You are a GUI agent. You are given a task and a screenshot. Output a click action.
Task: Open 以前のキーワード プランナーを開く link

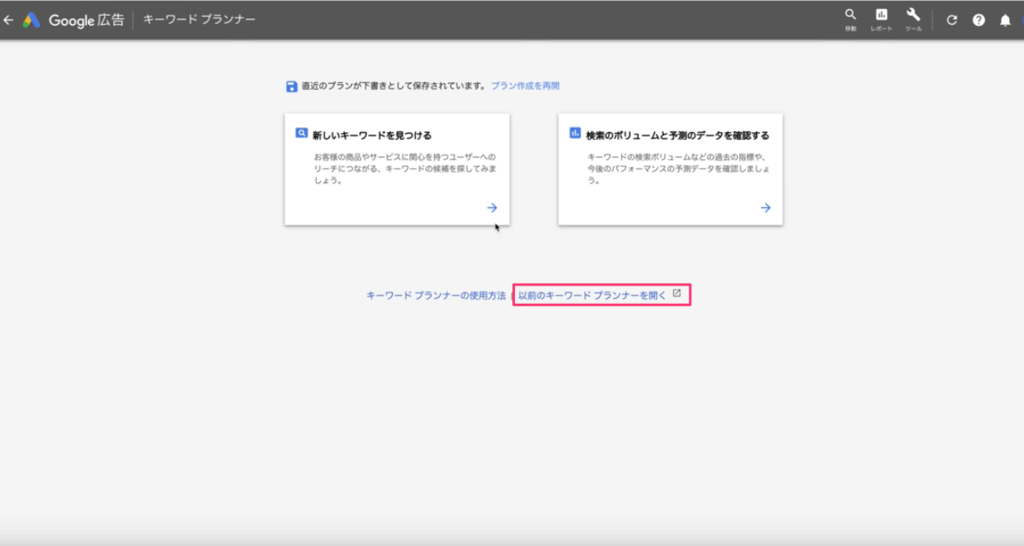592,296
